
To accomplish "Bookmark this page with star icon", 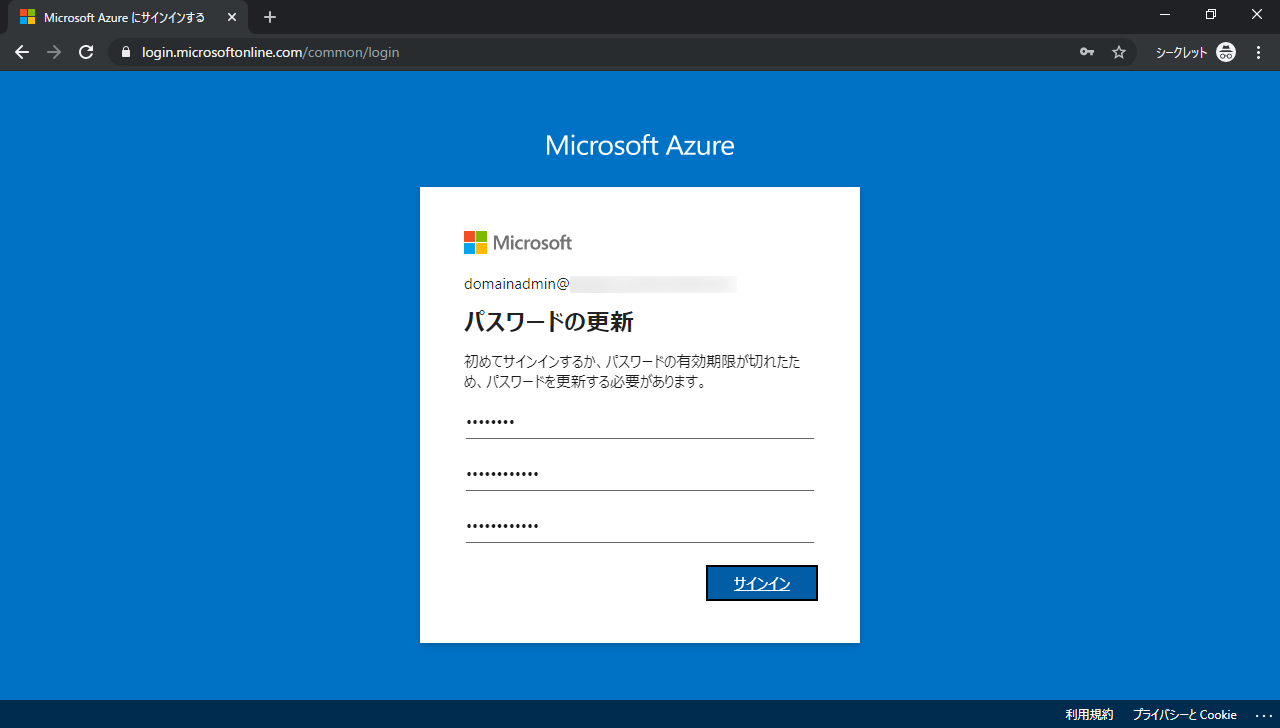I will coord(1119,52).
